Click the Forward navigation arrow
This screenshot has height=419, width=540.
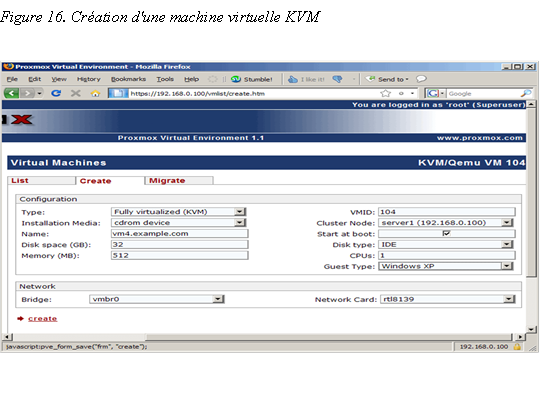(27, 93)
